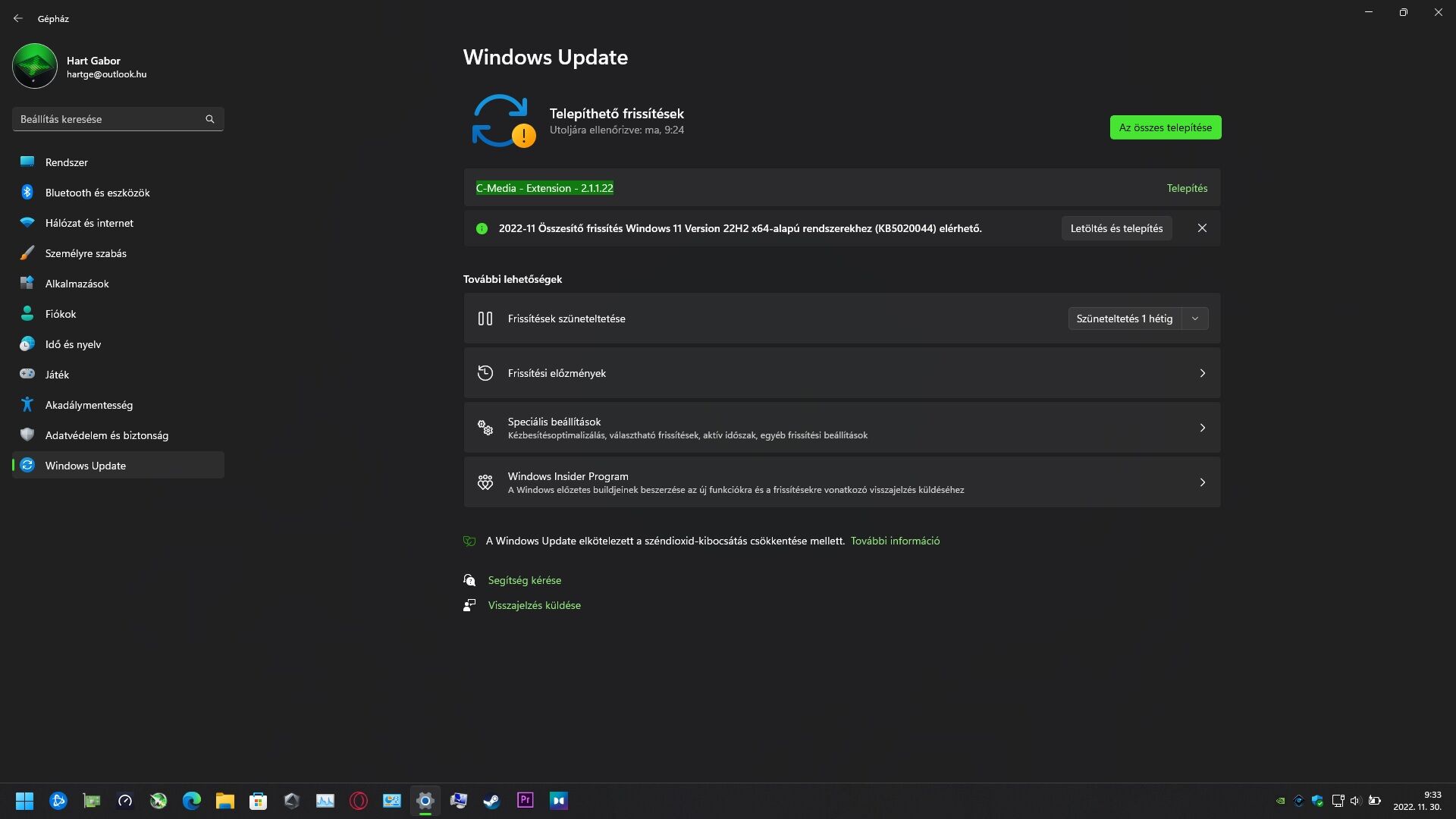Click the green leaf carbon icon
The image size is (1456, 819).
(x=469, y=541)
